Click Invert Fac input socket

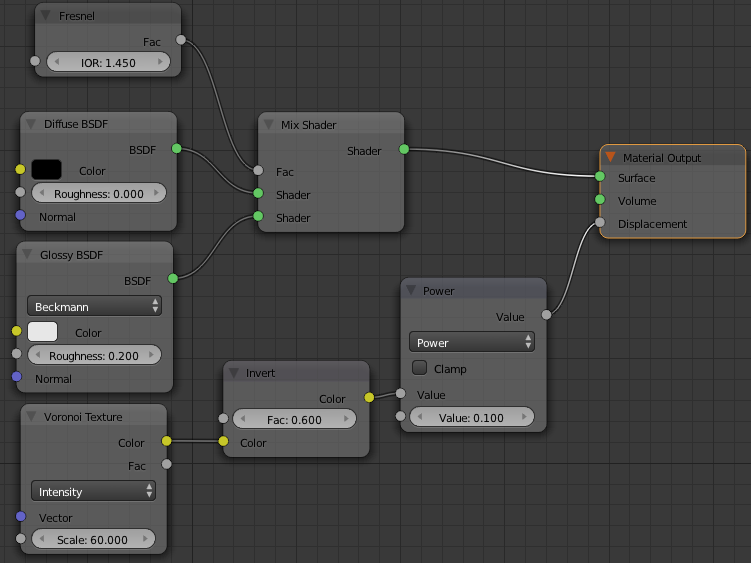pyautogui.click(x=223, y=418)
